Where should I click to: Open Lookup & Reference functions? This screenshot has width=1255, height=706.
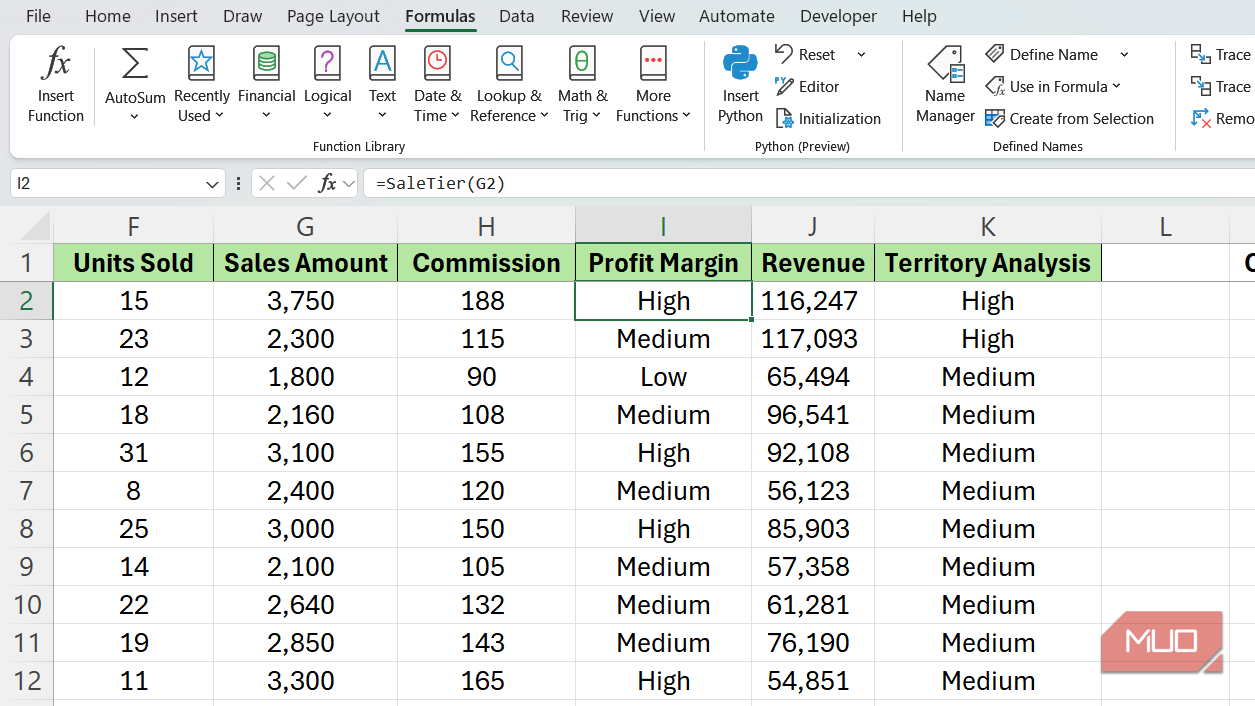click(x=509, y=85)
